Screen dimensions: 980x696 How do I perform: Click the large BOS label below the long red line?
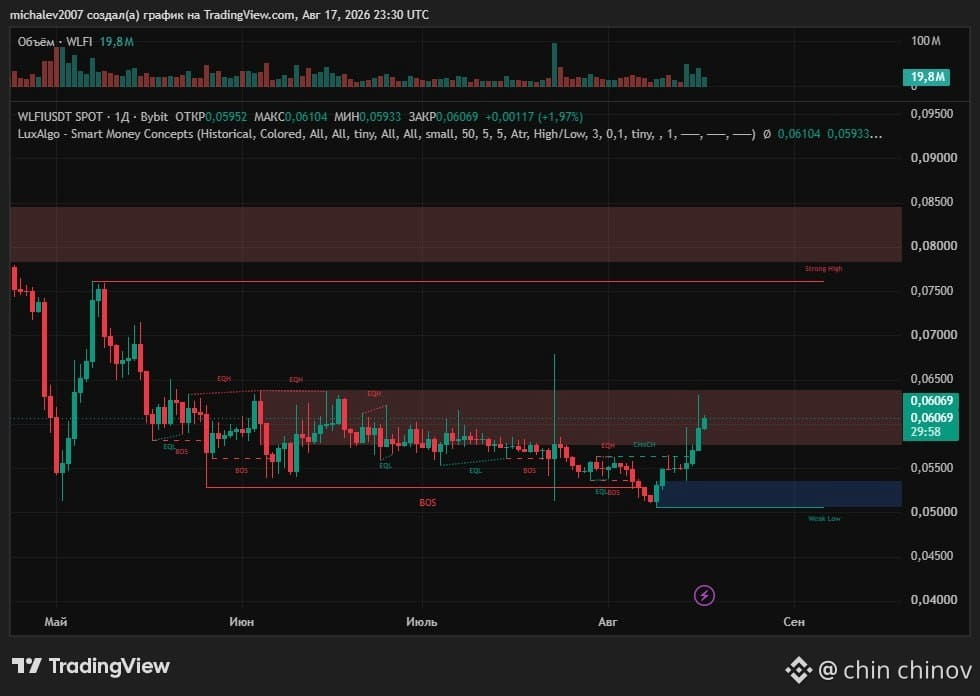pyautogui.click(x=428, y=503)
